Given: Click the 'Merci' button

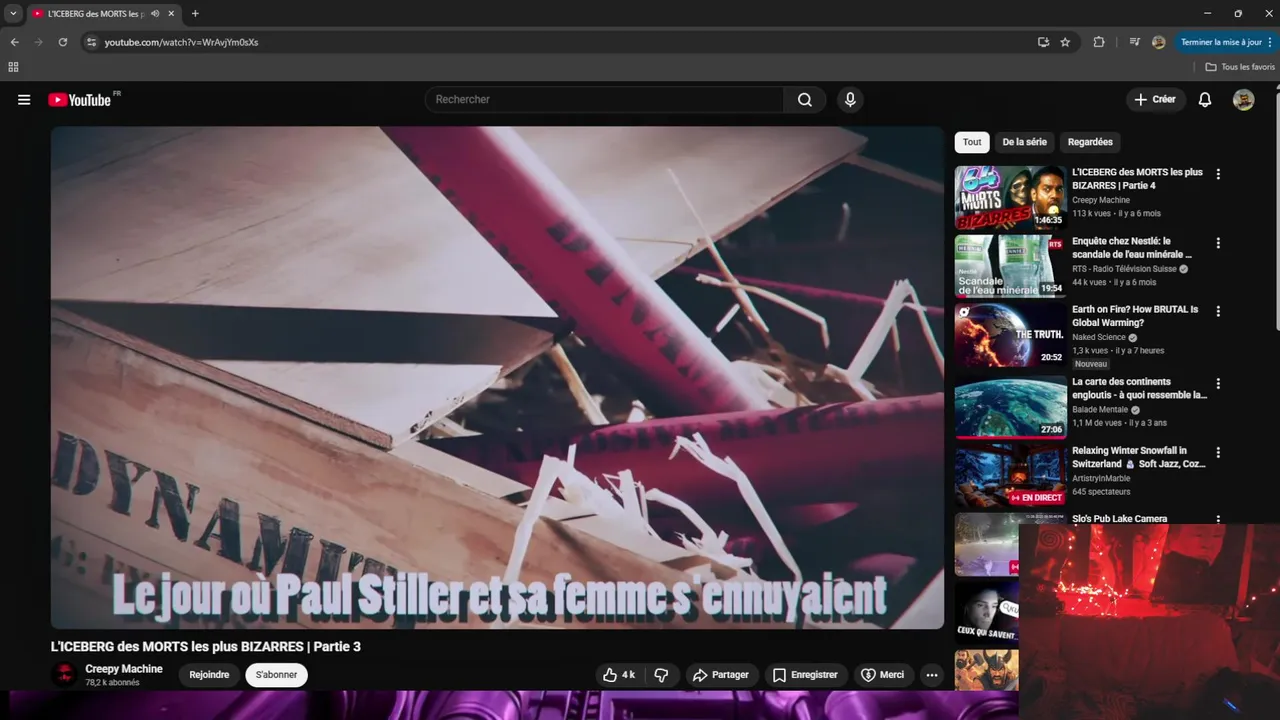Looking at the screenshot, I should click(x=882, y=675).
